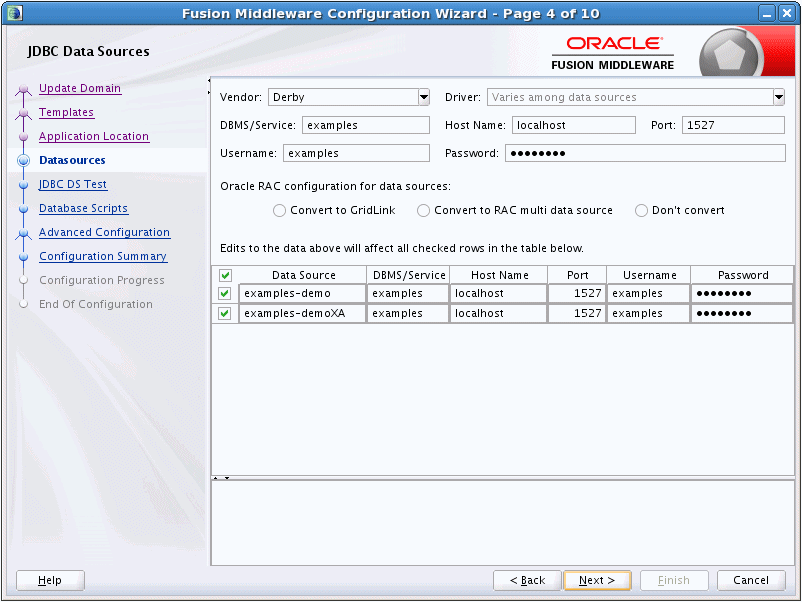Click the Port column header
Image resolution: width=802 pixels, height=602 pixels.
(x=577, y=275)
